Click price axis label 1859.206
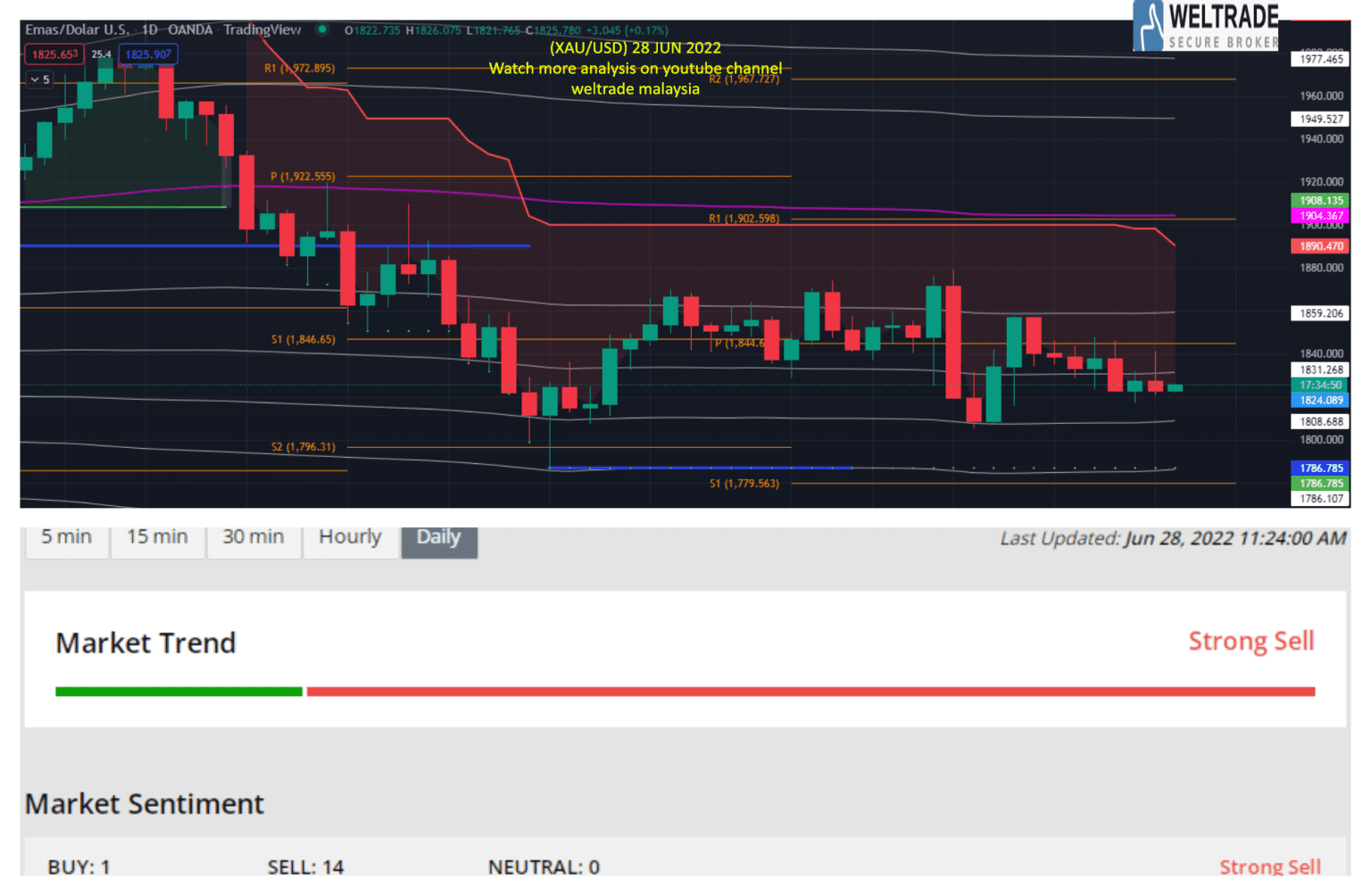Screen dimensions: 1371x896 coord(1321,313)
